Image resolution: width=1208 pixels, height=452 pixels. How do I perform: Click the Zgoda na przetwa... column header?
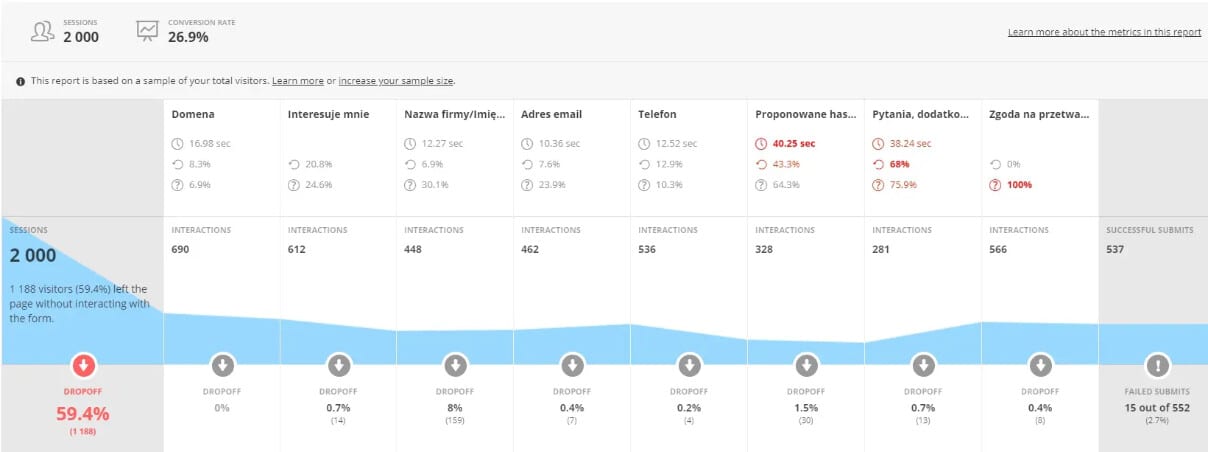pos(1039,114)
